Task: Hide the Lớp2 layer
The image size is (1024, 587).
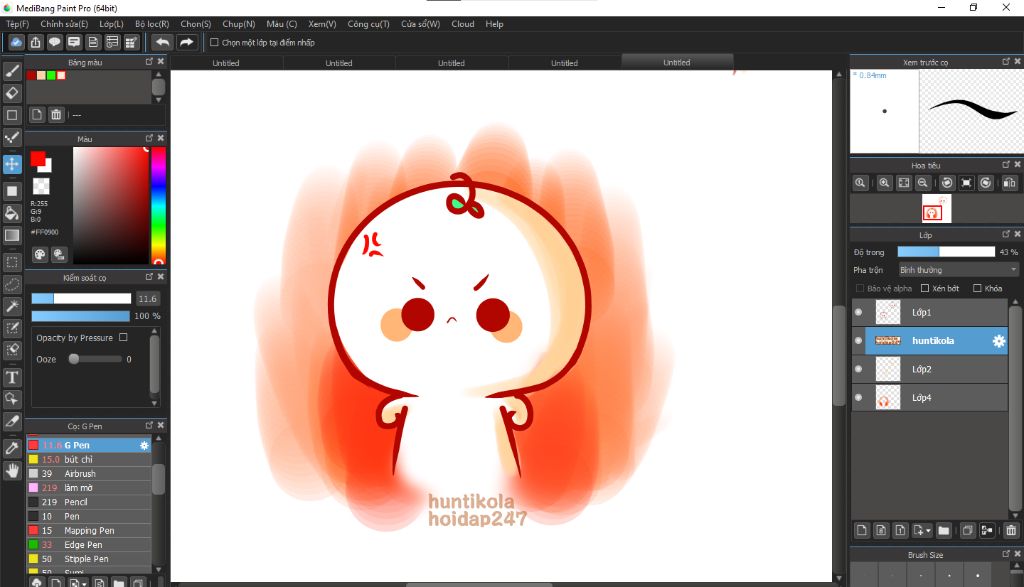Action: [x=859, y=369]
